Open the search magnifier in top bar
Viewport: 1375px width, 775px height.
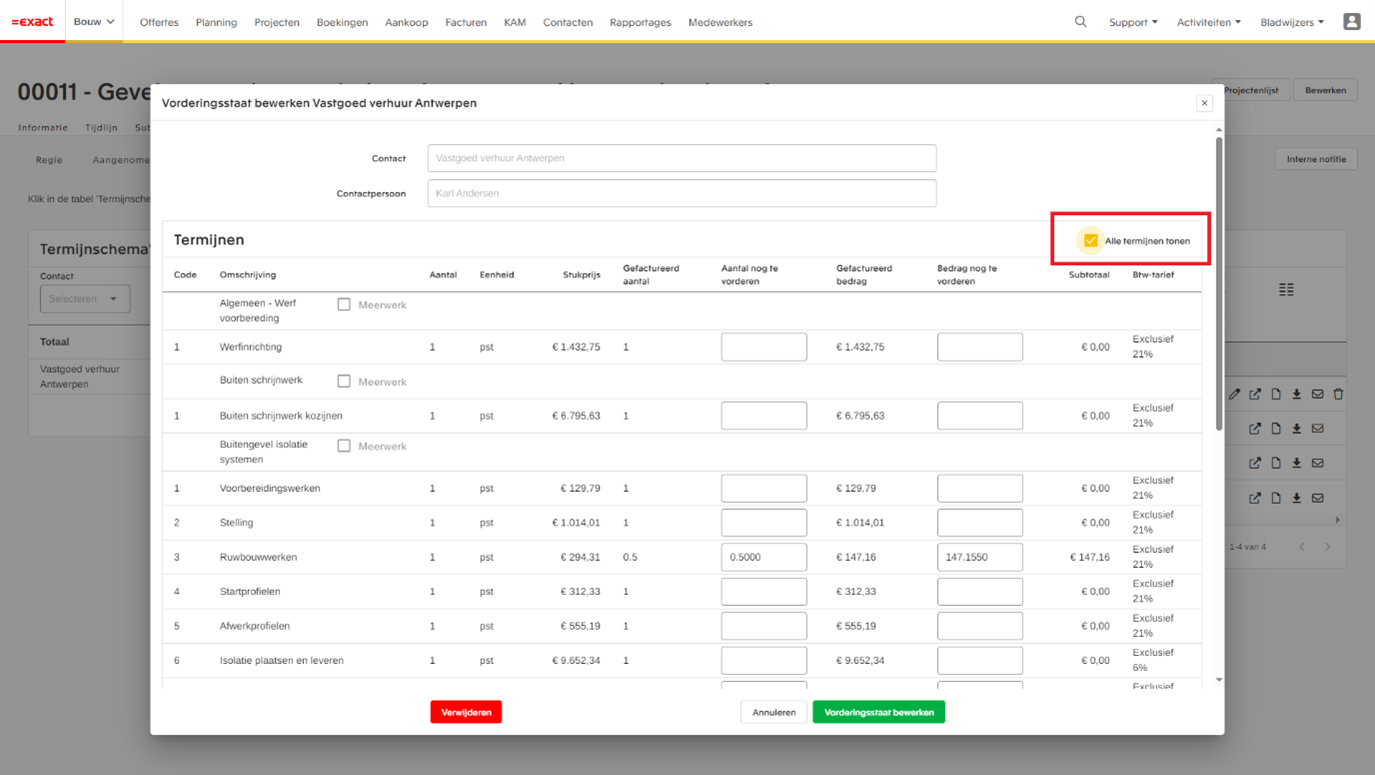[x=1080, y=21]
